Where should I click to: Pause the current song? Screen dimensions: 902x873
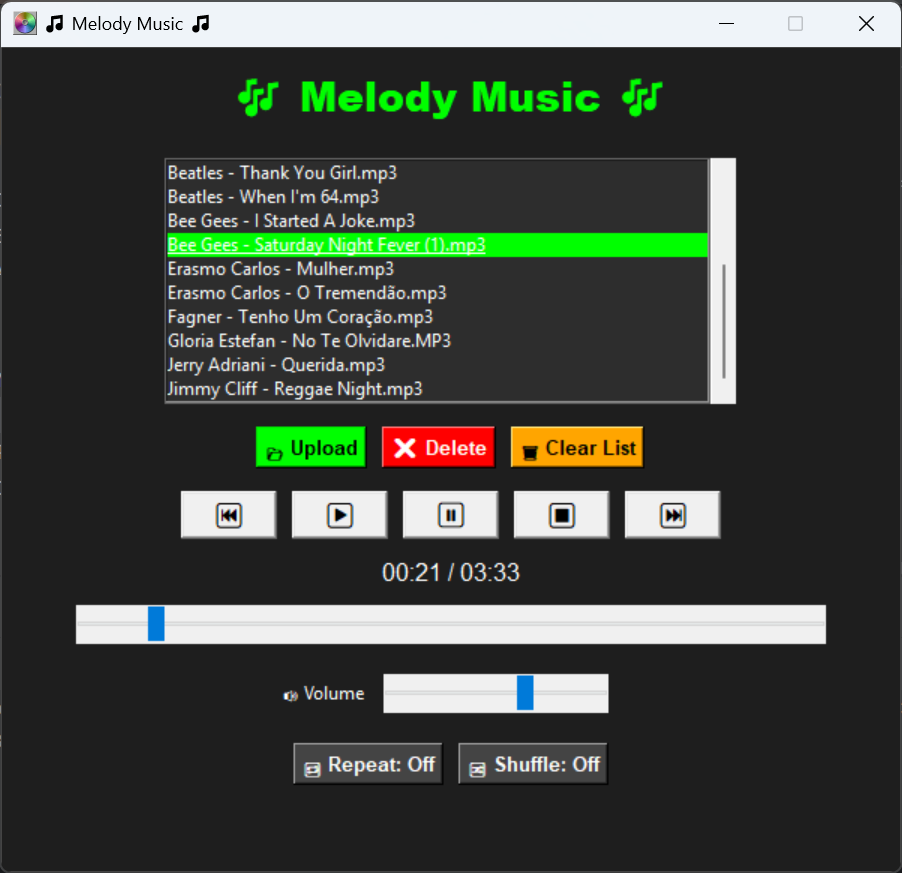point(450,515)
